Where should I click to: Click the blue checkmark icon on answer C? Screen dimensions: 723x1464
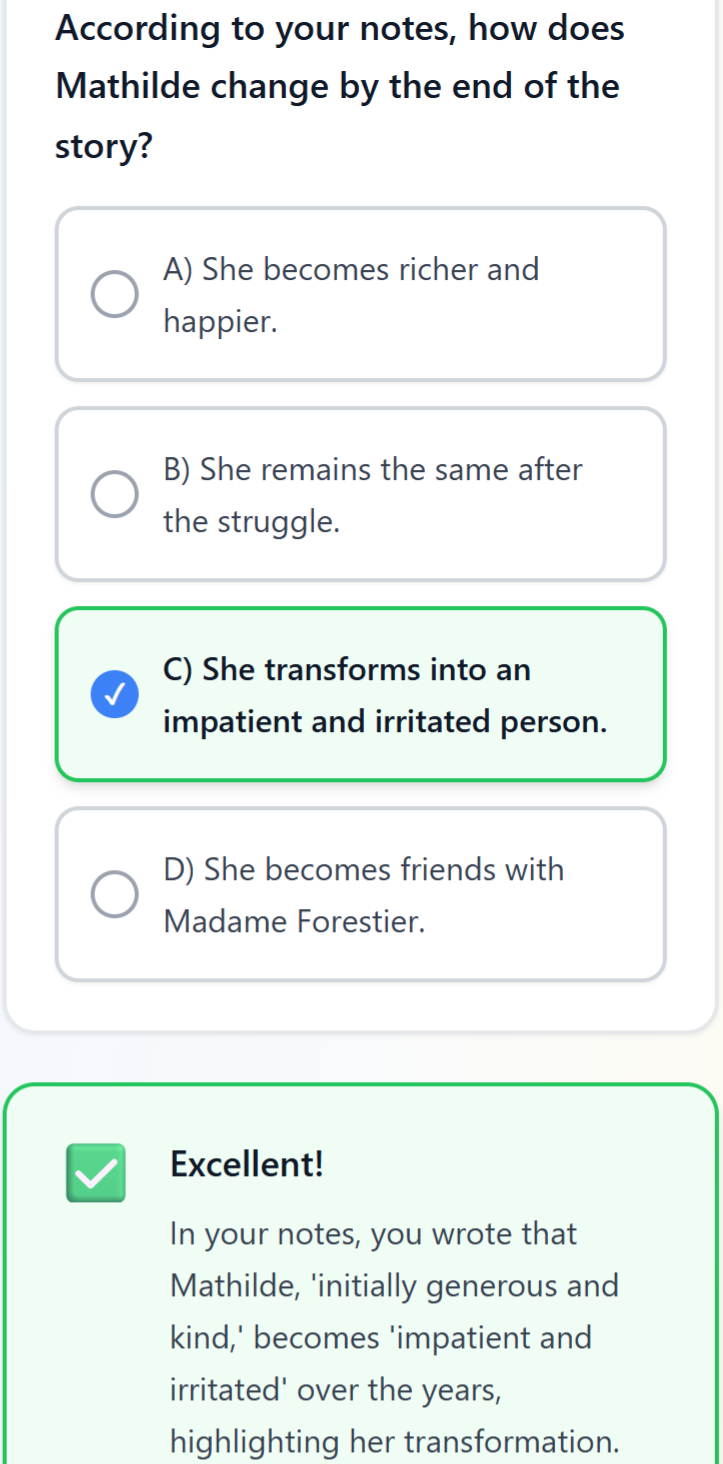tap(114, 694)
